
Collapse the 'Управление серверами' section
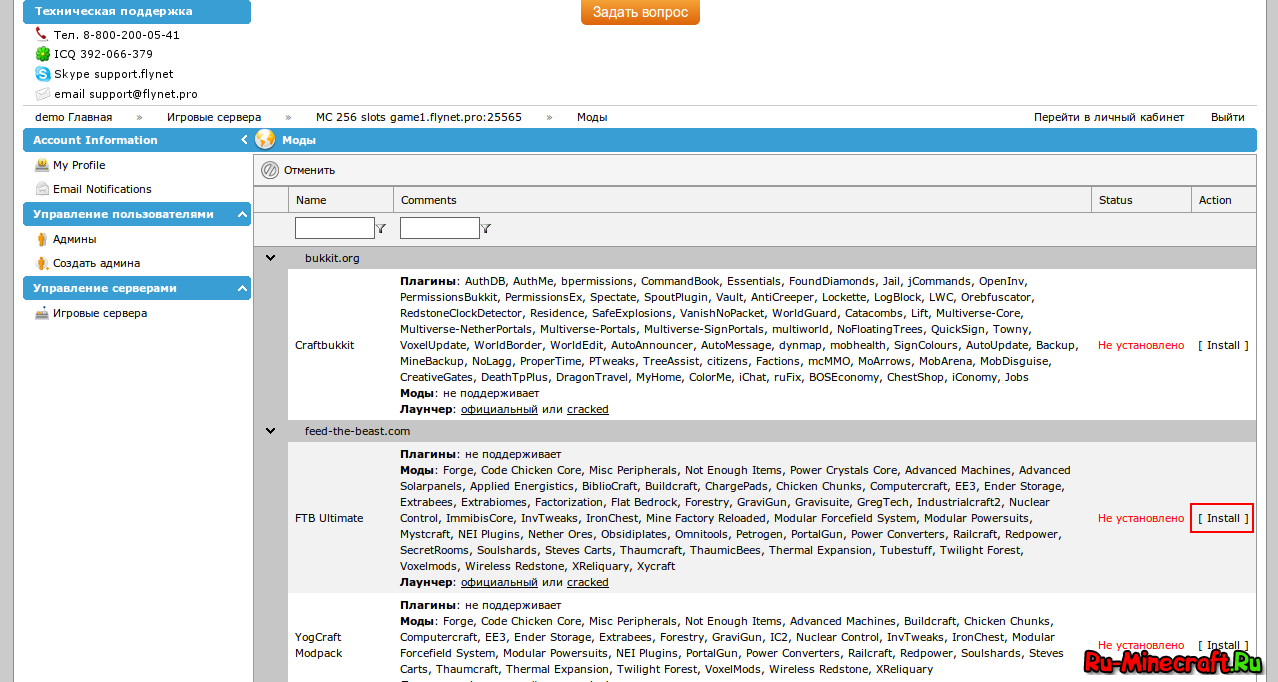coord(241,288)
